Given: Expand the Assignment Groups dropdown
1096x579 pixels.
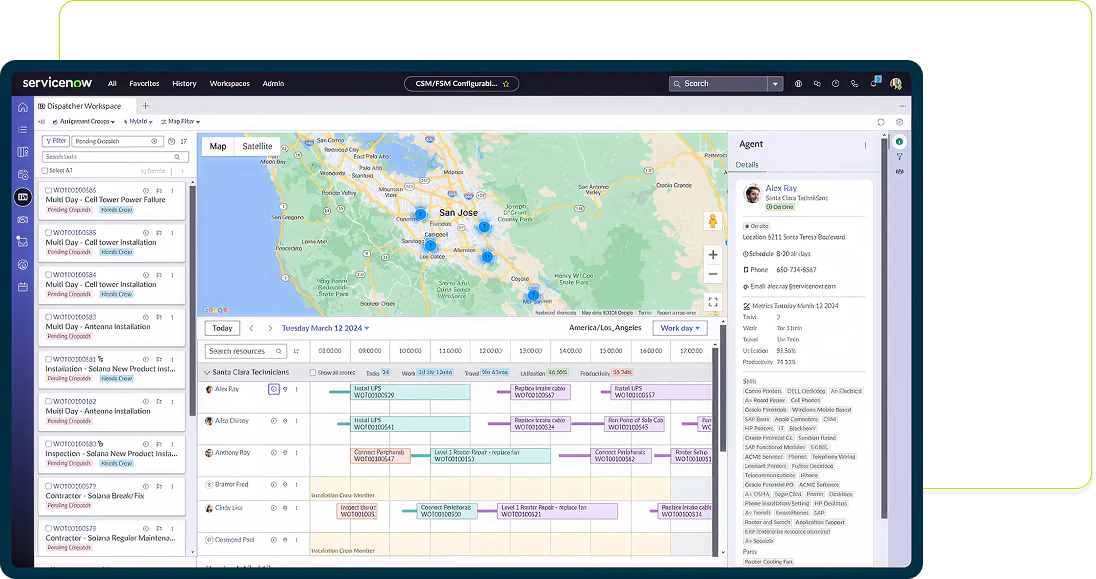Looking at the screenshot, I should (87, 122).
